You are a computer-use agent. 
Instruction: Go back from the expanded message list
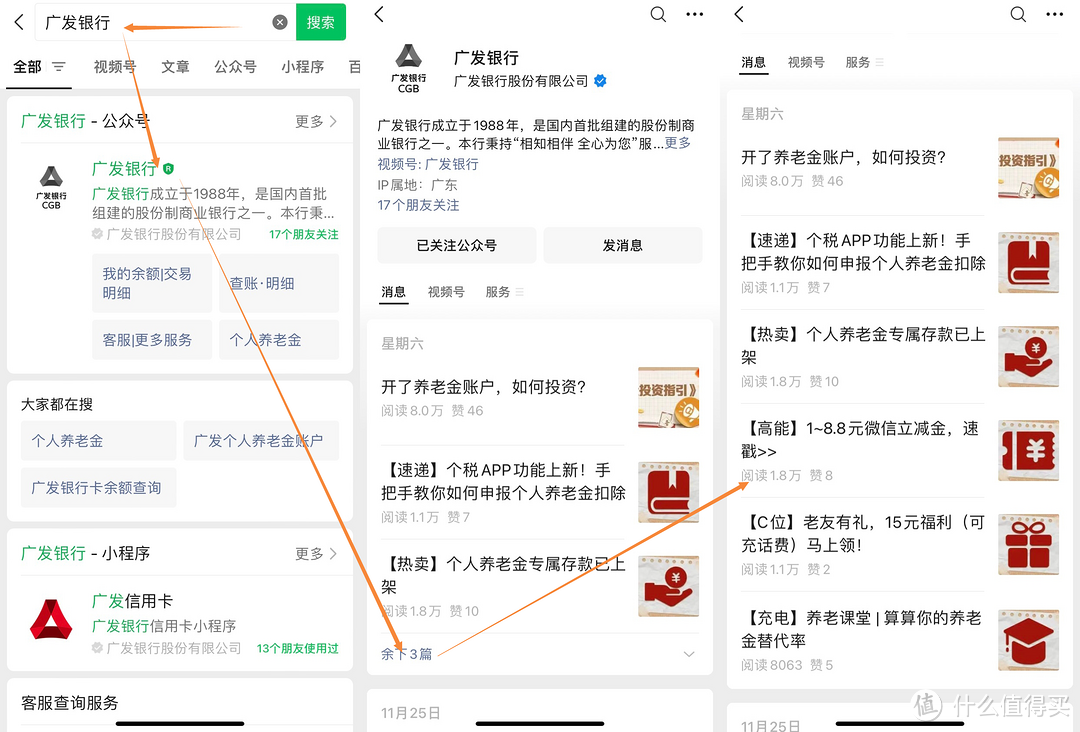(x=739, y=14)
